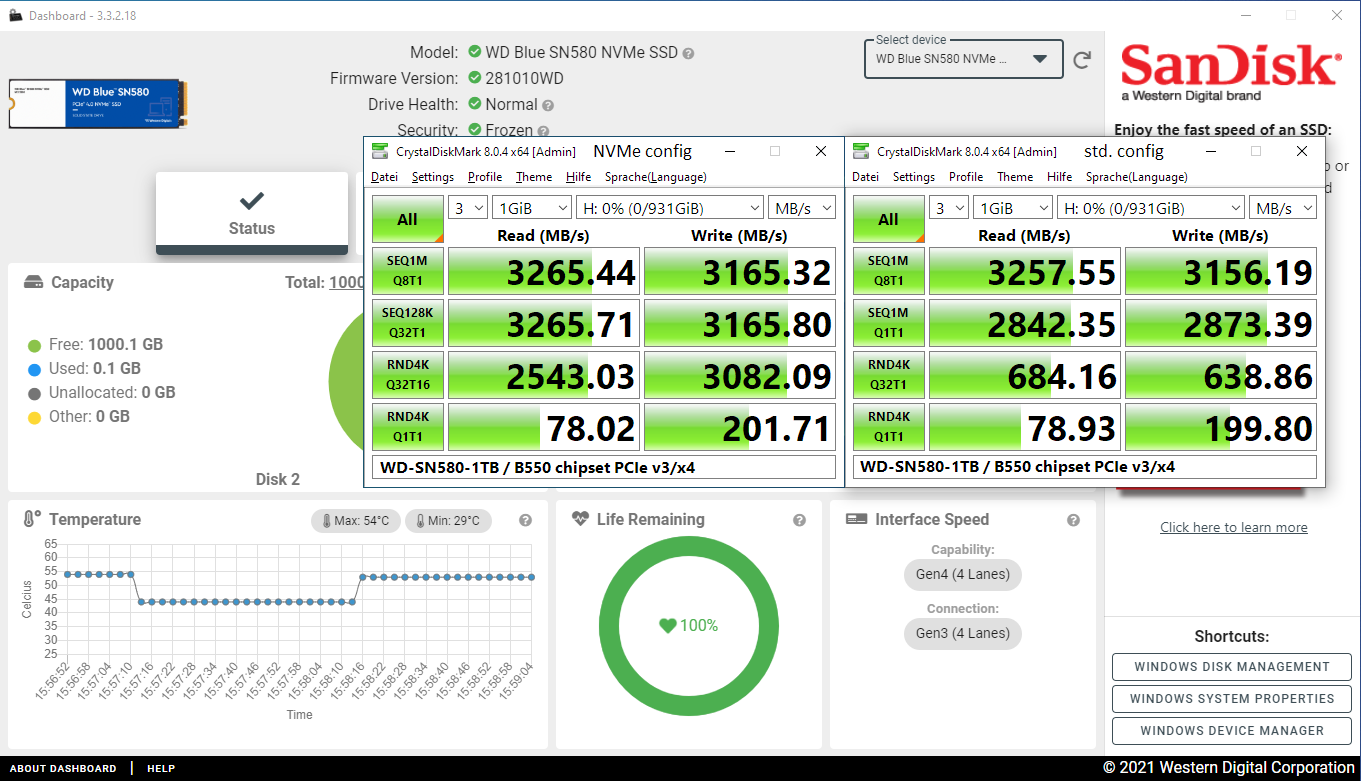Open the Help link in footer
The width and height of the screenshot is (1361, 781).
coord(161,769)
